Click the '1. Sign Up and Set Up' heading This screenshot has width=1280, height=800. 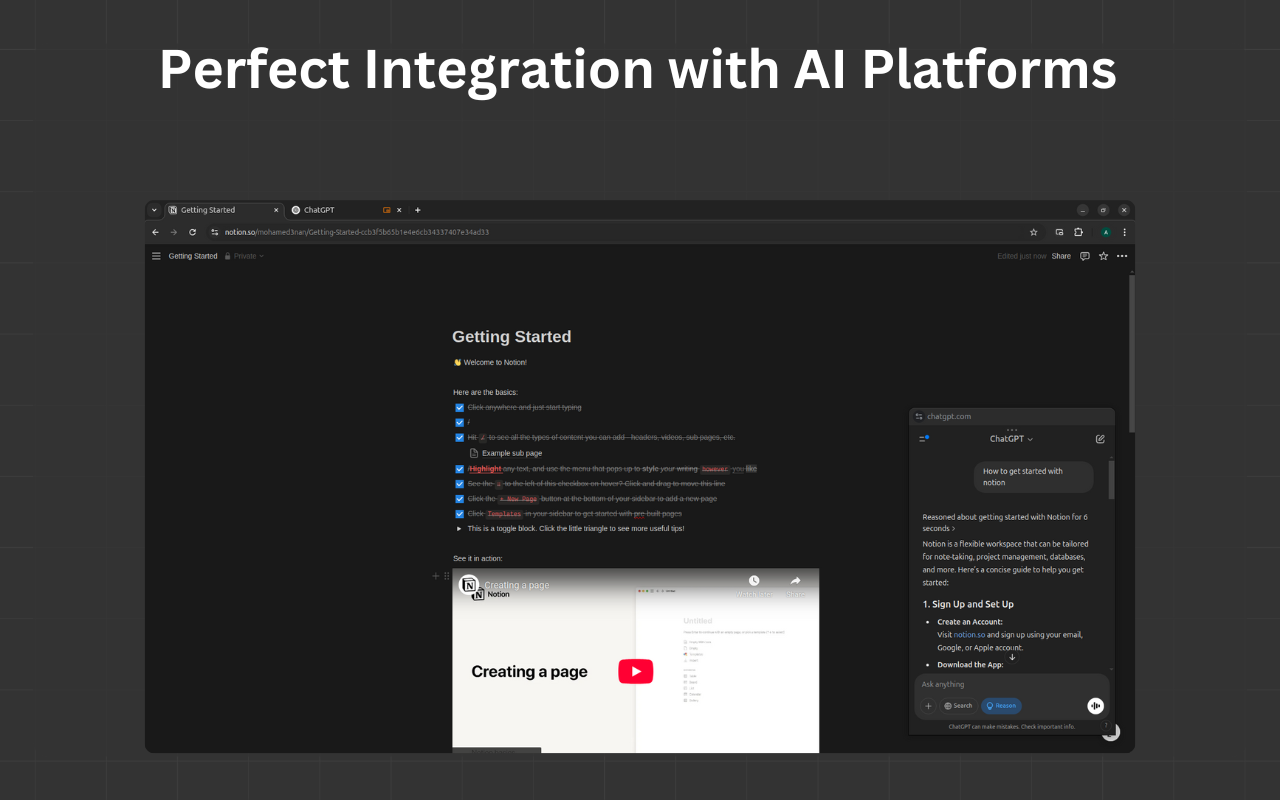pos(968,604)
